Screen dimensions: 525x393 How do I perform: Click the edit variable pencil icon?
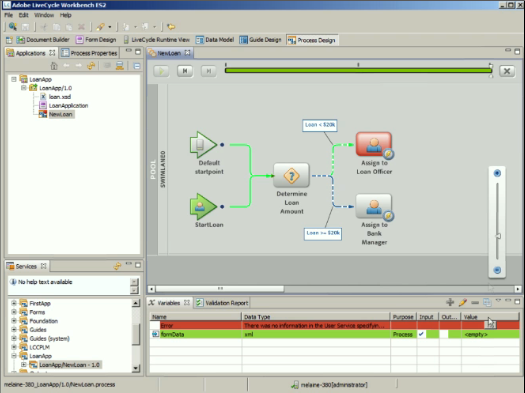point(462,302)
